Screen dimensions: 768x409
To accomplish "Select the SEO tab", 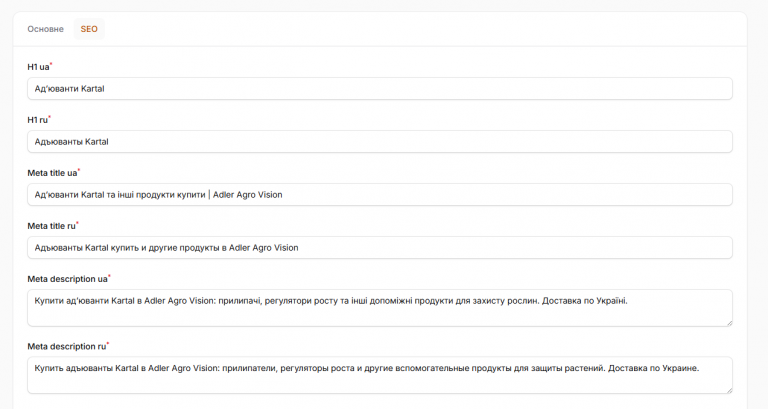I will coord(89,29).
